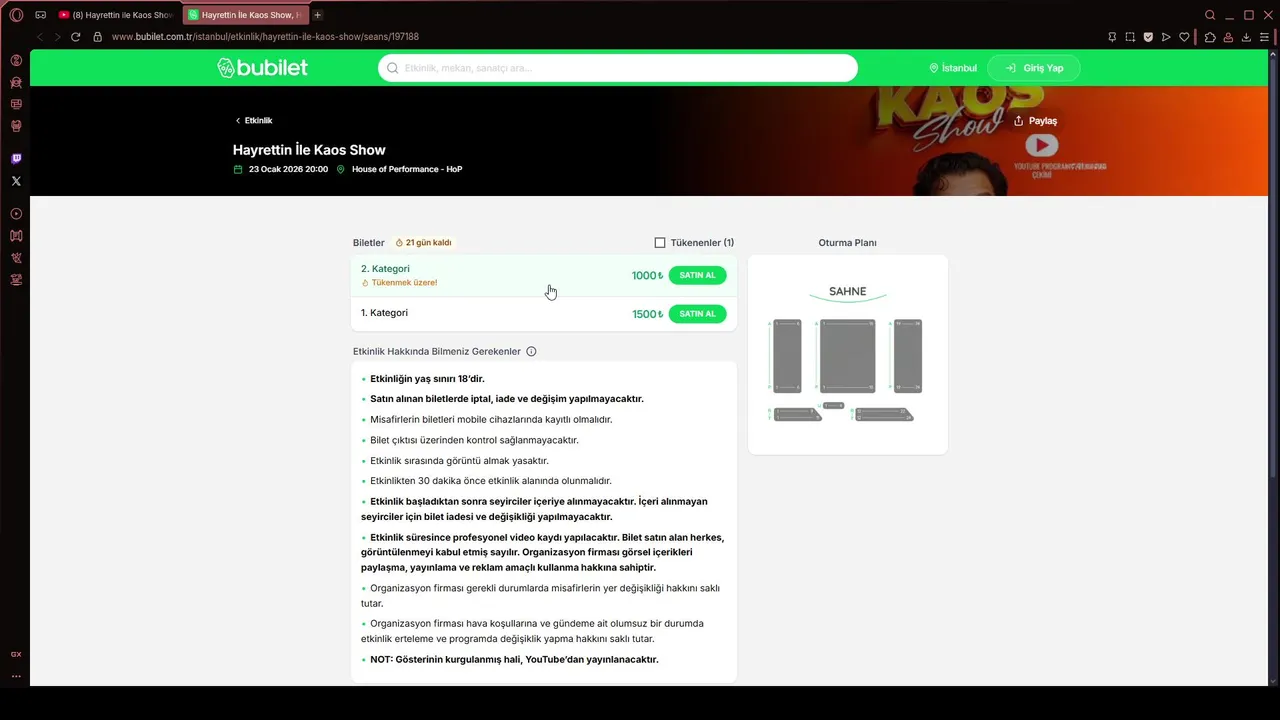Open X (Twitter) in the sidebar
The height and width of the screenshot is (720, 1280).
(16, 181)
